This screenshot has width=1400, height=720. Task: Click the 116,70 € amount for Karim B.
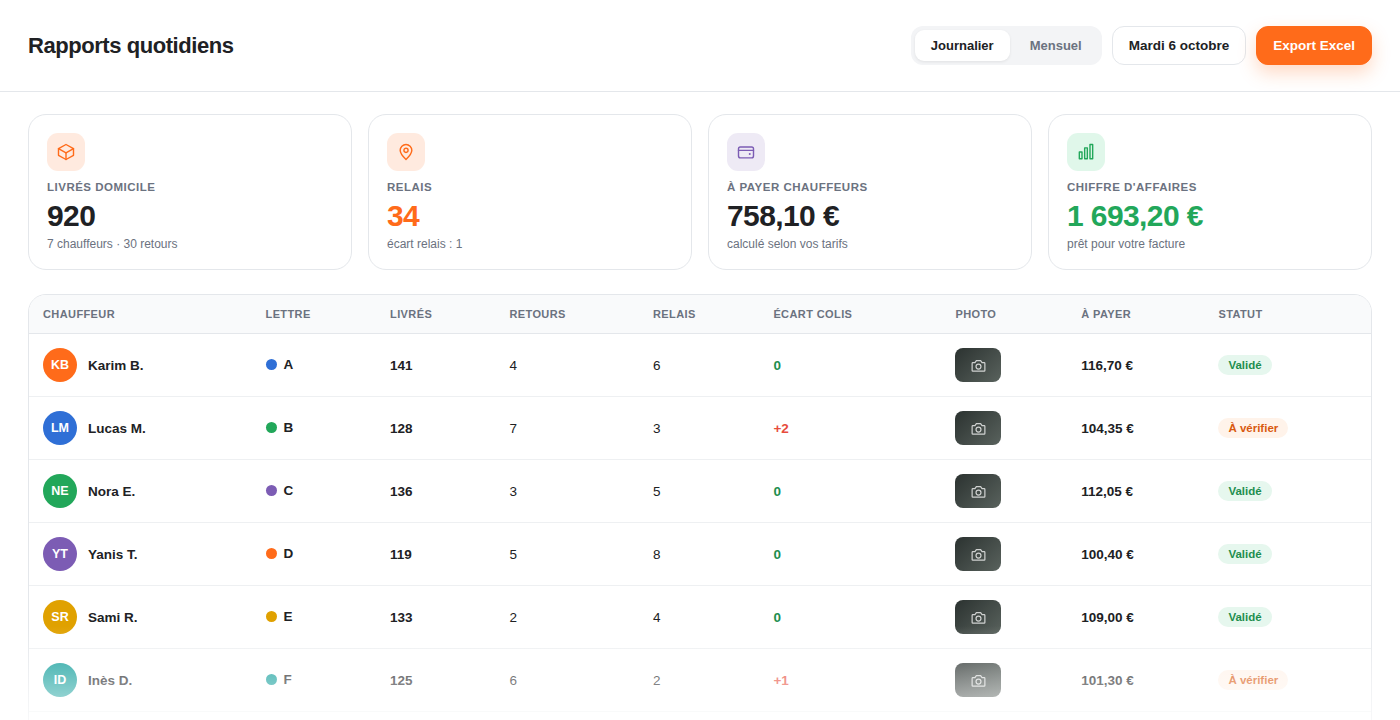pyautogui.click(x=1107, y=365)
